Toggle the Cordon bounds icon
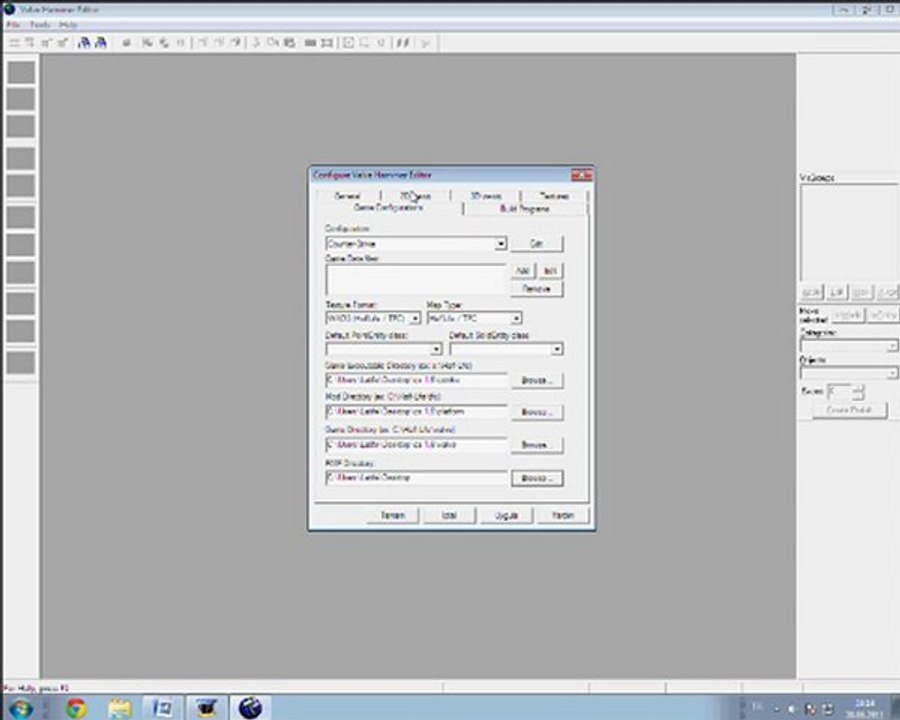The height and width of the screenshot is (720, 900). [x=311, y=42]
